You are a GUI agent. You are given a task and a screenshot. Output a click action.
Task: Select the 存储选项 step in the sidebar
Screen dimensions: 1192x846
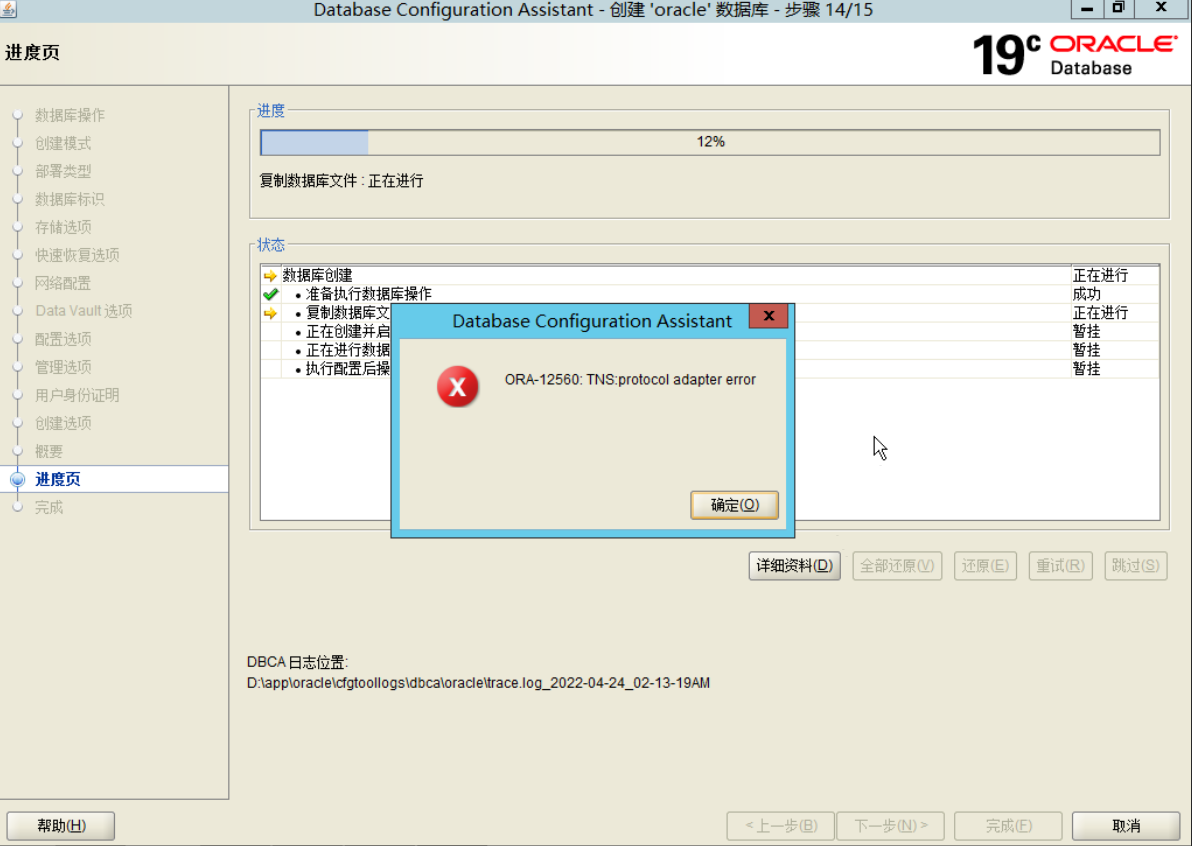(x=62, y=227)
